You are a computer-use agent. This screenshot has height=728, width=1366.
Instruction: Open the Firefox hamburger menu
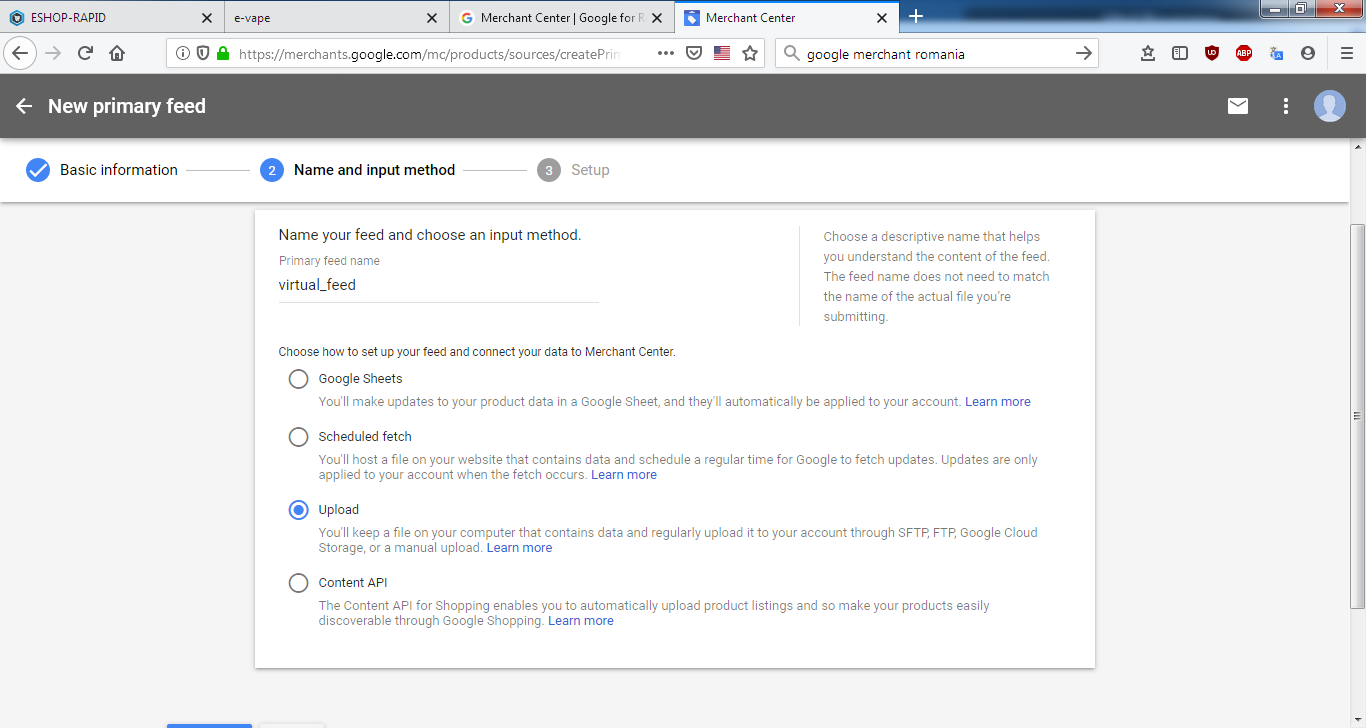pyautogui.click(x=1346, y=54)
